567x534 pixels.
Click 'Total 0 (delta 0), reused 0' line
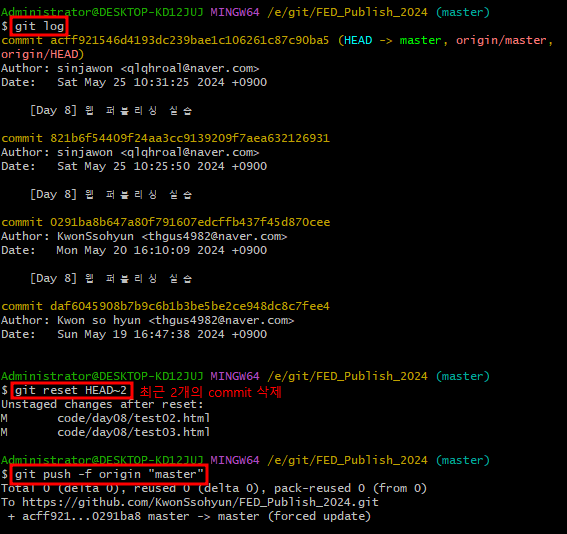click(x=214, y=488)
